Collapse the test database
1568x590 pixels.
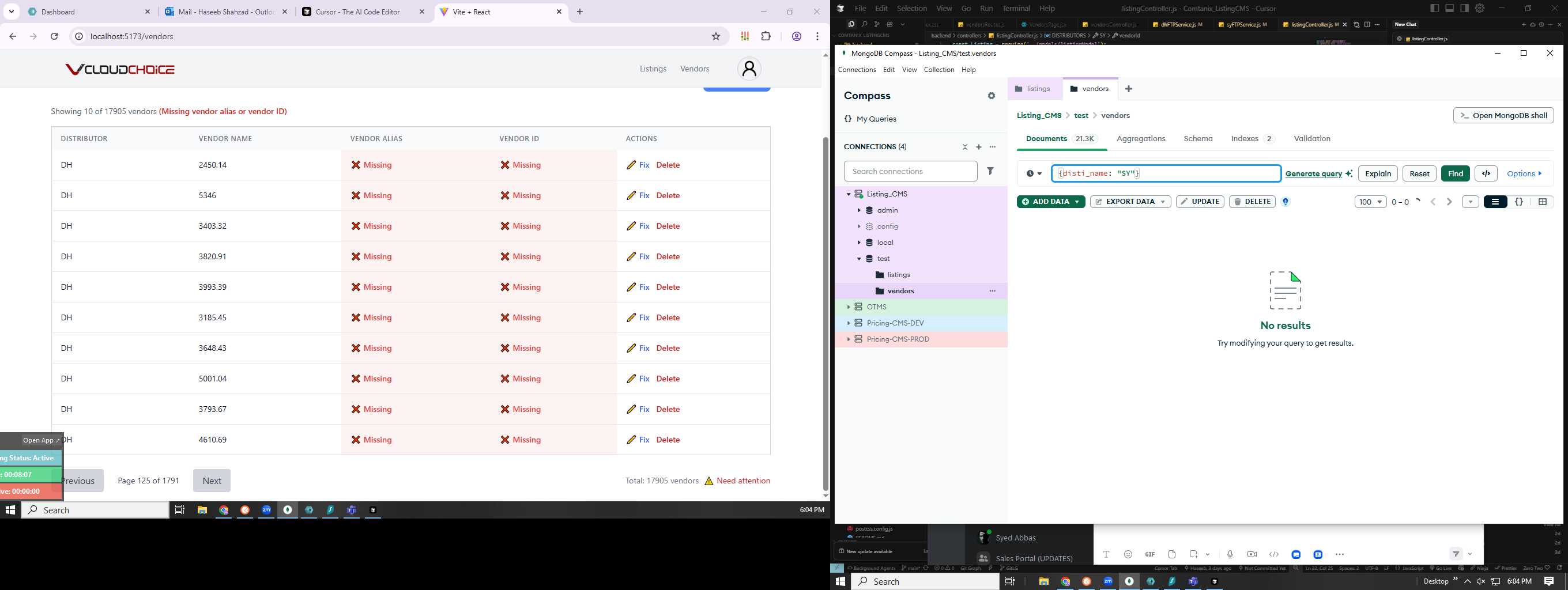859,259
